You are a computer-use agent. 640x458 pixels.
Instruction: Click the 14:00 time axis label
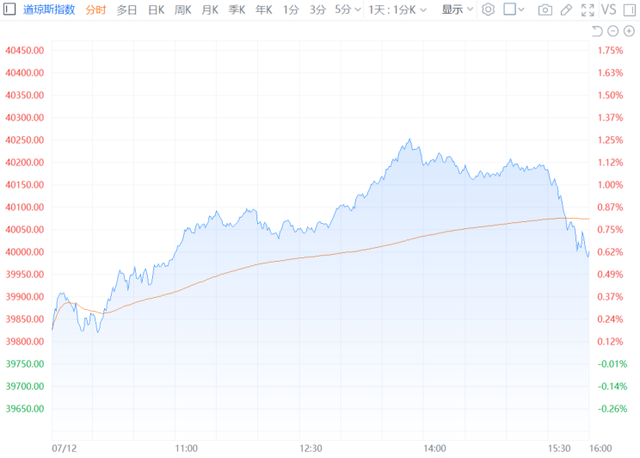[434, 448]
